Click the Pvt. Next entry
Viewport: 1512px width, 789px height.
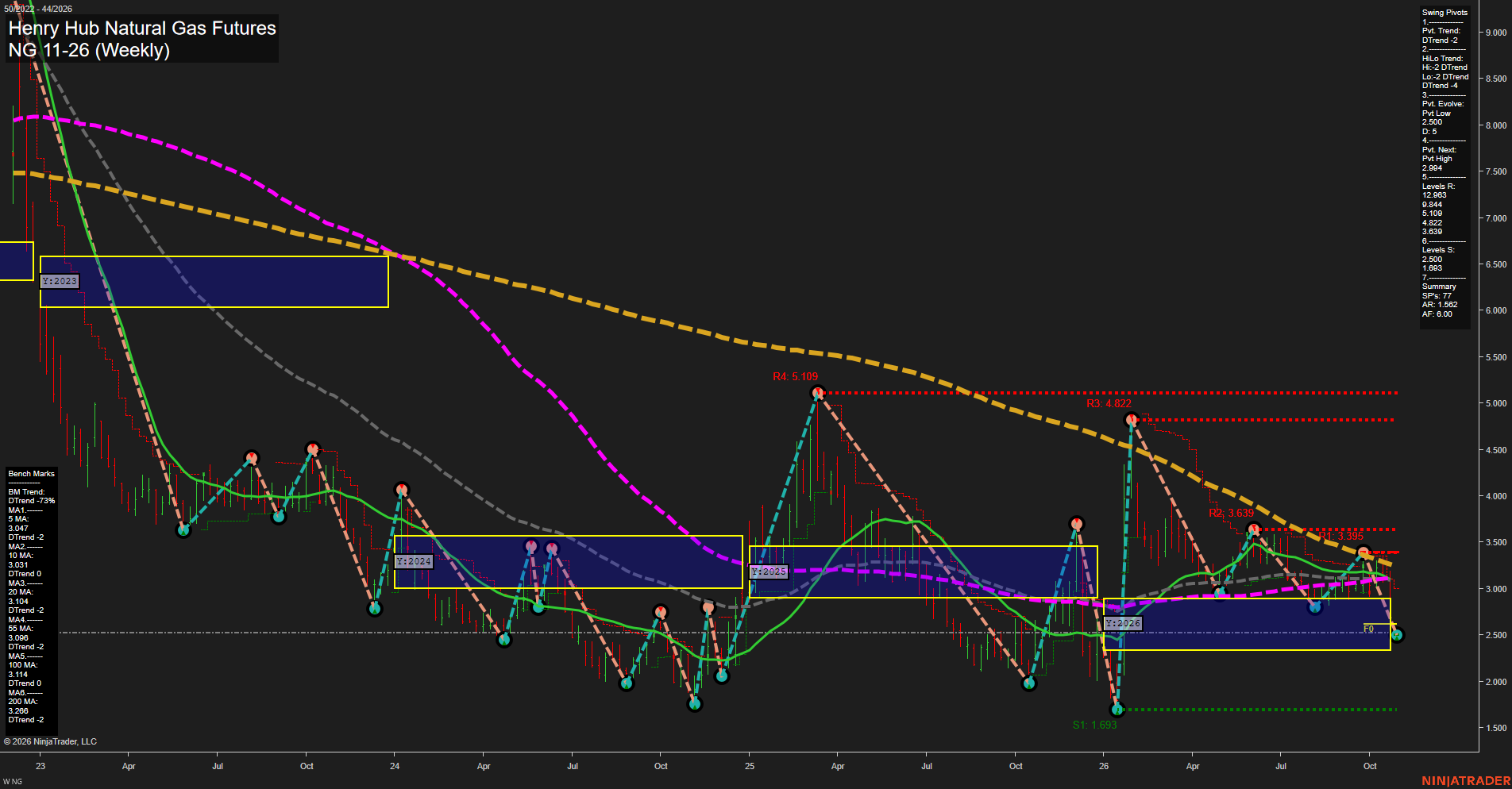point(1439,150)
